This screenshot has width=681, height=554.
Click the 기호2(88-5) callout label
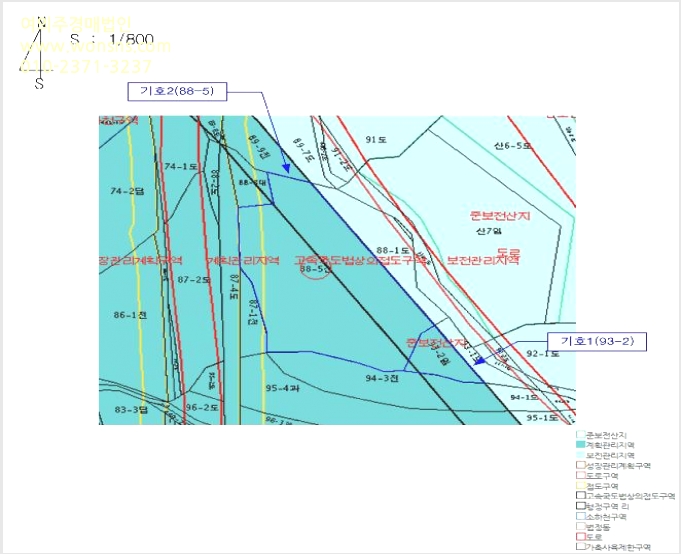point(177,91)
